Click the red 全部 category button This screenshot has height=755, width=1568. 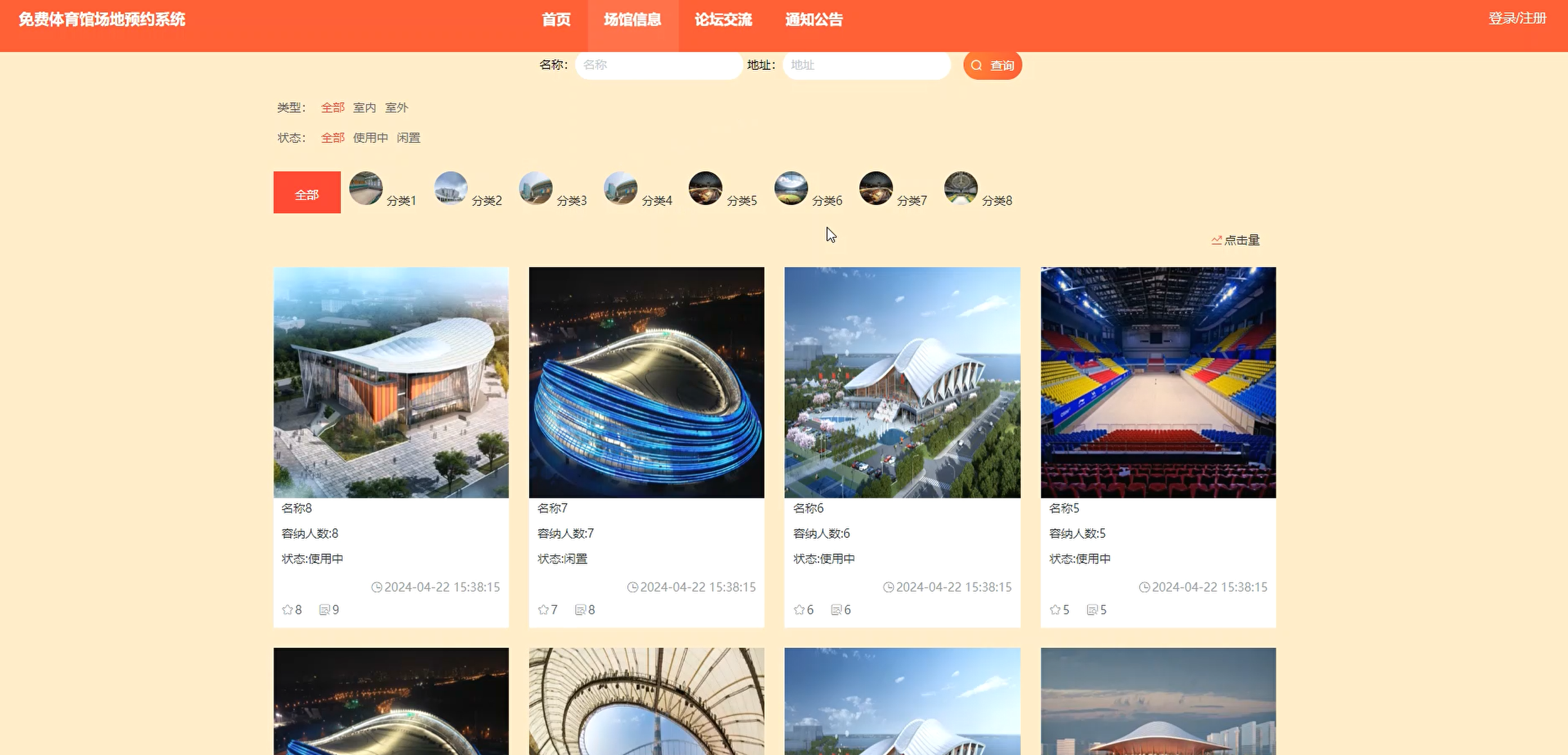pos(307,192)
